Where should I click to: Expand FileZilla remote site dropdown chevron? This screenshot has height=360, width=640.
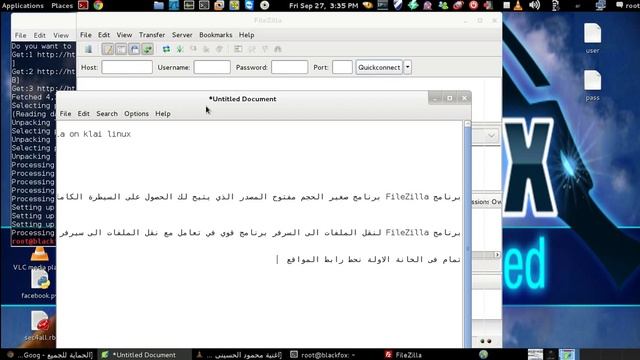[x=491, y=136]
